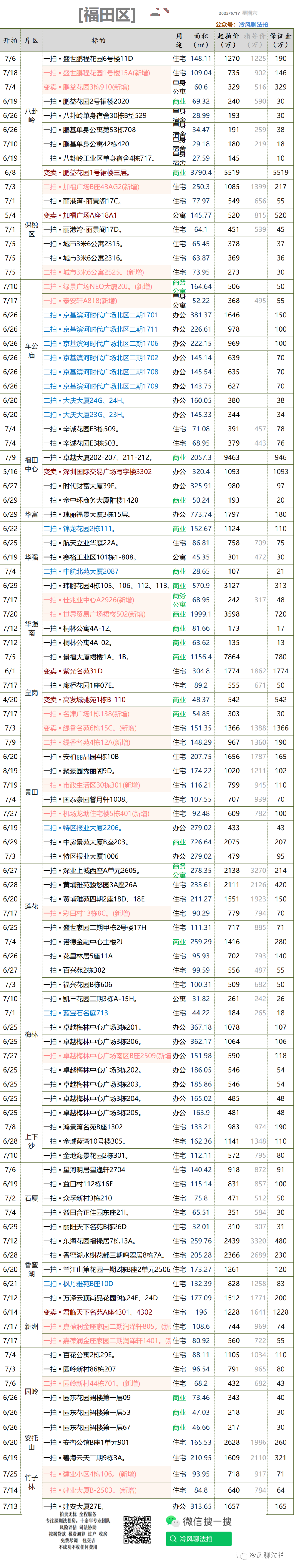Click the row 绿景广场NEO大厦20J
The height and width of the screenshot is (1568, 294).
pyautogui.click(x=147, y=287)
